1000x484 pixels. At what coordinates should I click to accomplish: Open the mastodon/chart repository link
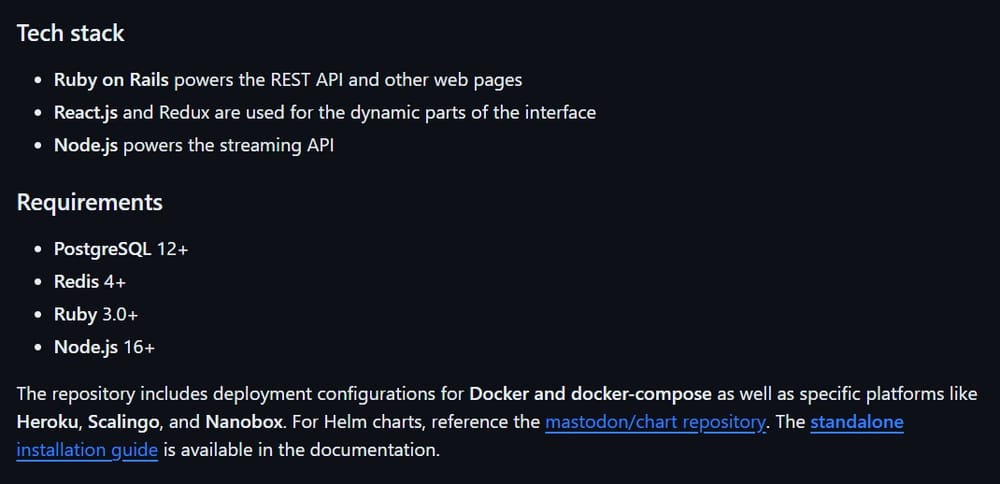pos(655,422)
